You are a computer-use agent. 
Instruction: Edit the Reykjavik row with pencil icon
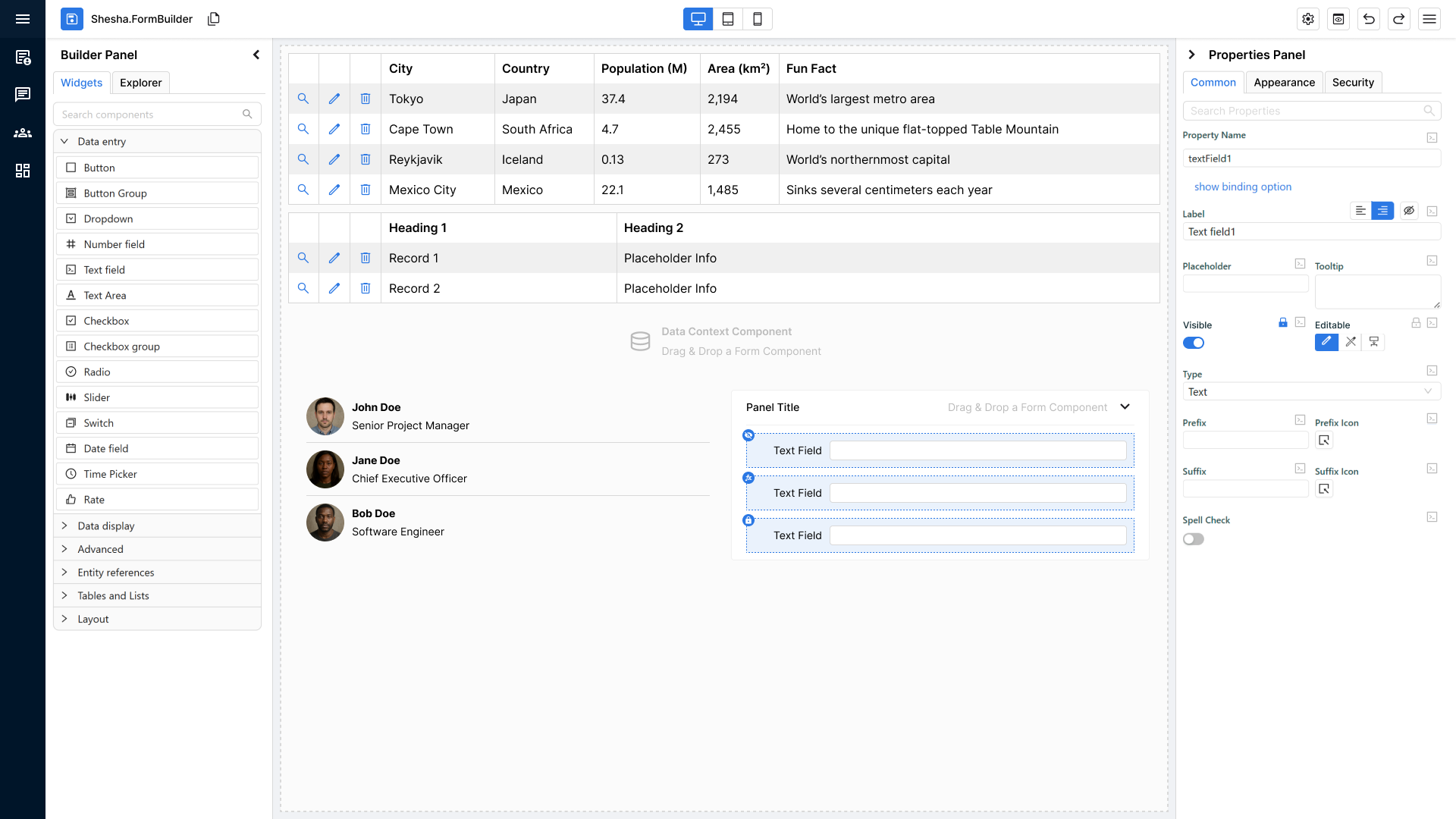334,159
